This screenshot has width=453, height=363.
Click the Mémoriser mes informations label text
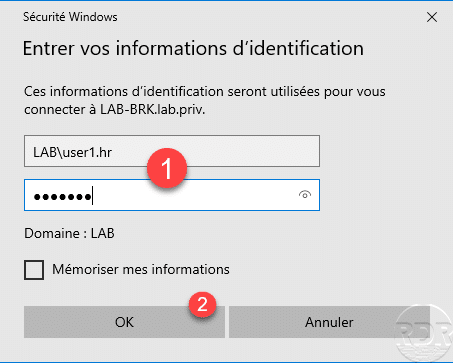(141, 269)
